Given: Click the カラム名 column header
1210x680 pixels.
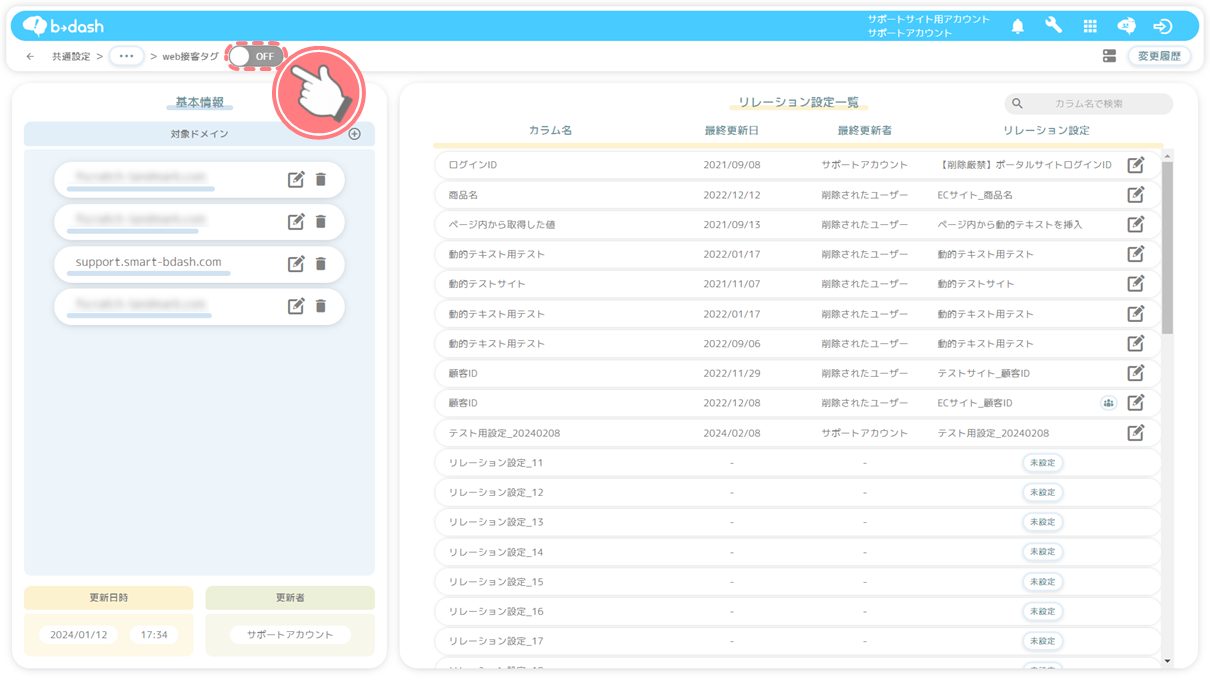Looking at the screenshot, I should pos(550,131).
